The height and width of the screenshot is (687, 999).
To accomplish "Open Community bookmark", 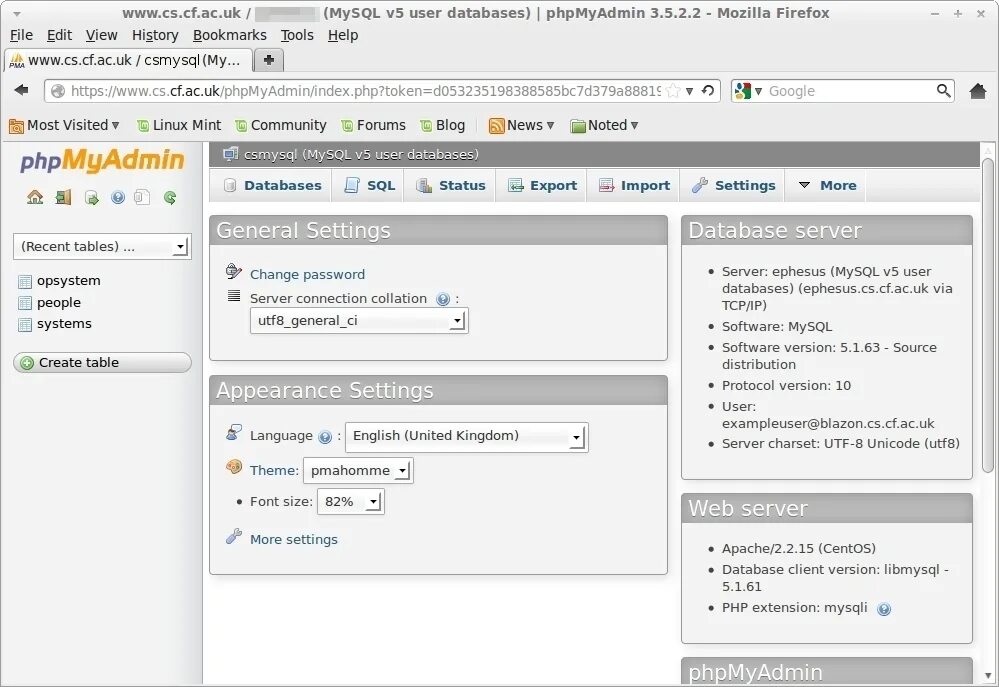I will [x=280, y=125].
